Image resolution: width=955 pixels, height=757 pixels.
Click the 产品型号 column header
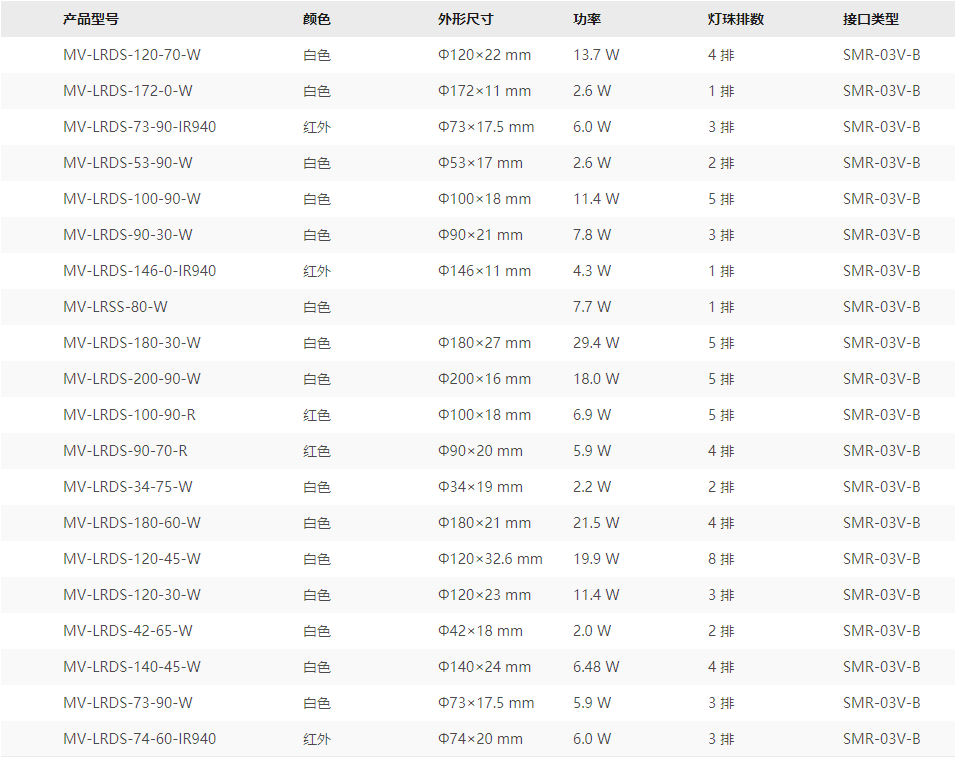(91, 19)
